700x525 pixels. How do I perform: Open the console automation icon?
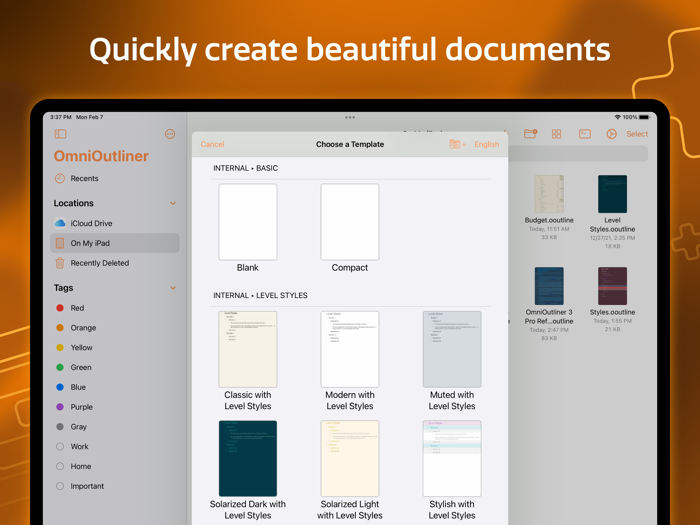pos(585,134)
